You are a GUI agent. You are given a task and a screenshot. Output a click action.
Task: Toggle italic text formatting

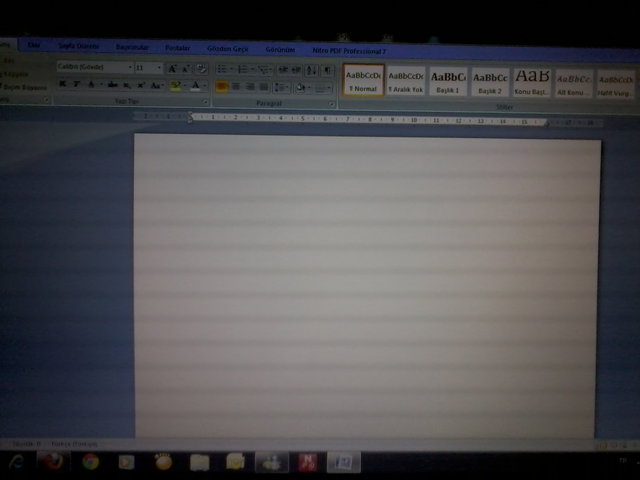[x=77, y=86]
